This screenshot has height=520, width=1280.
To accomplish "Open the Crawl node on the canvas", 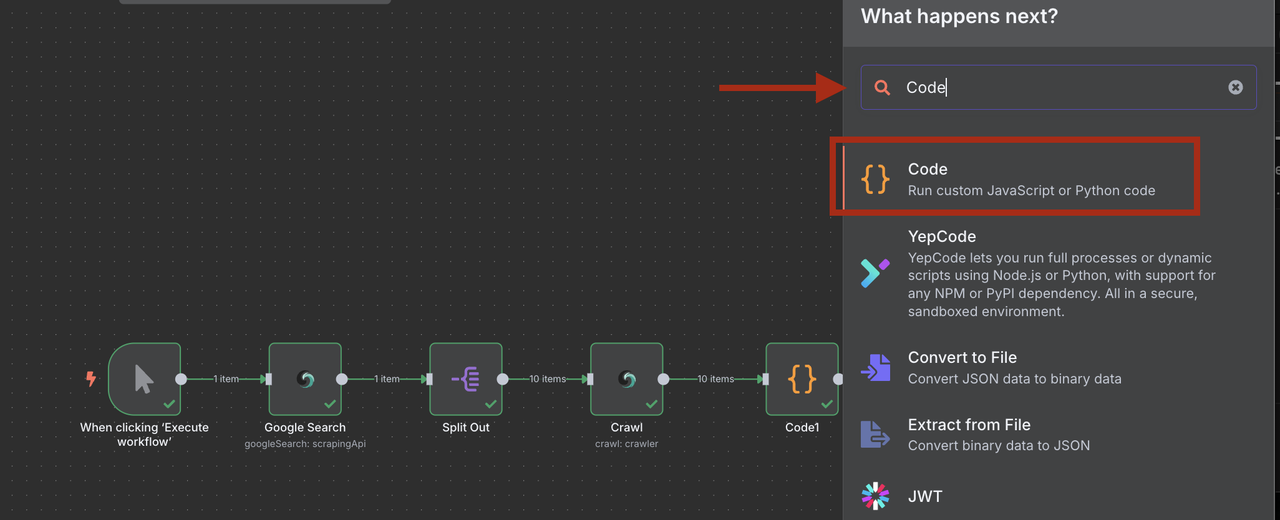I will [x=627, y=379].
